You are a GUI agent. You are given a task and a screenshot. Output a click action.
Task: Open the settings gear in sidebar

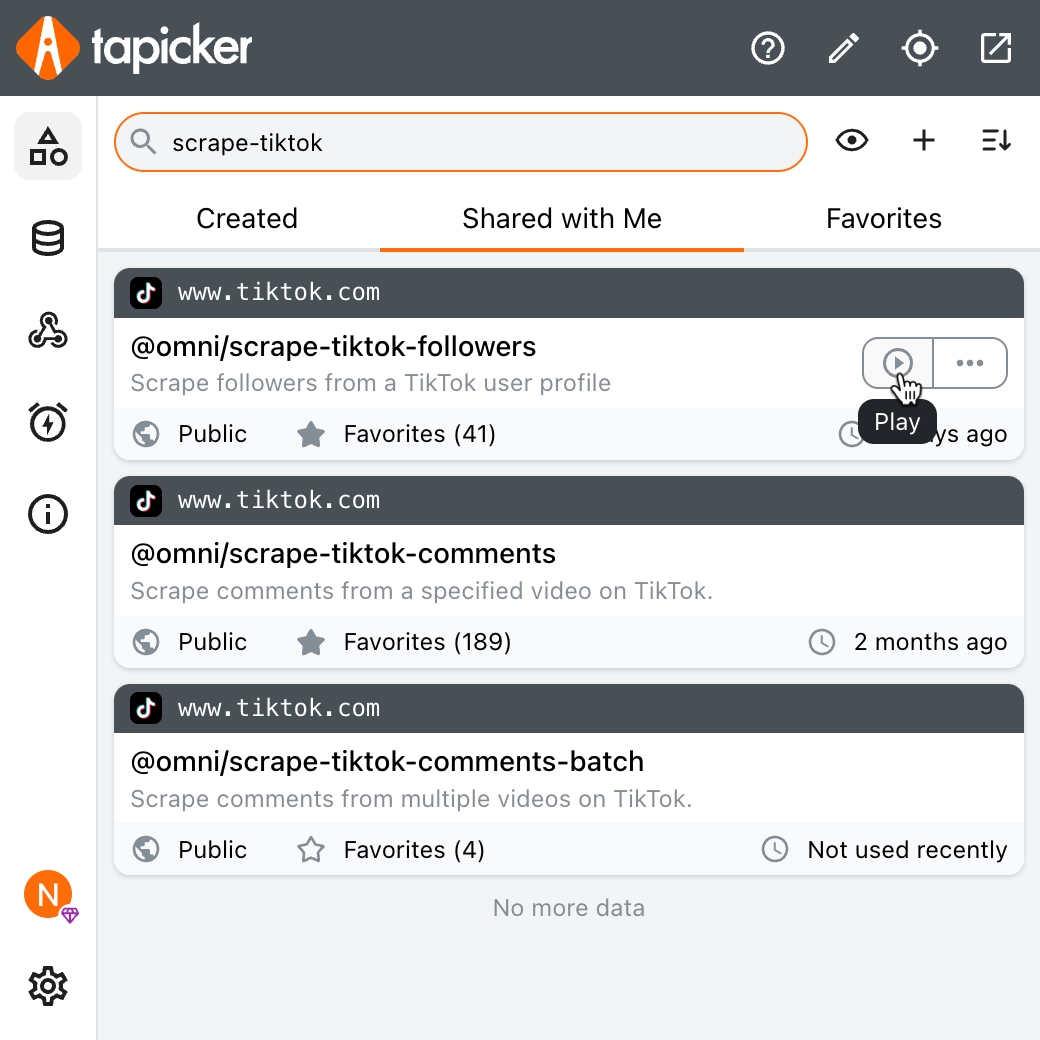click(48, 987)
